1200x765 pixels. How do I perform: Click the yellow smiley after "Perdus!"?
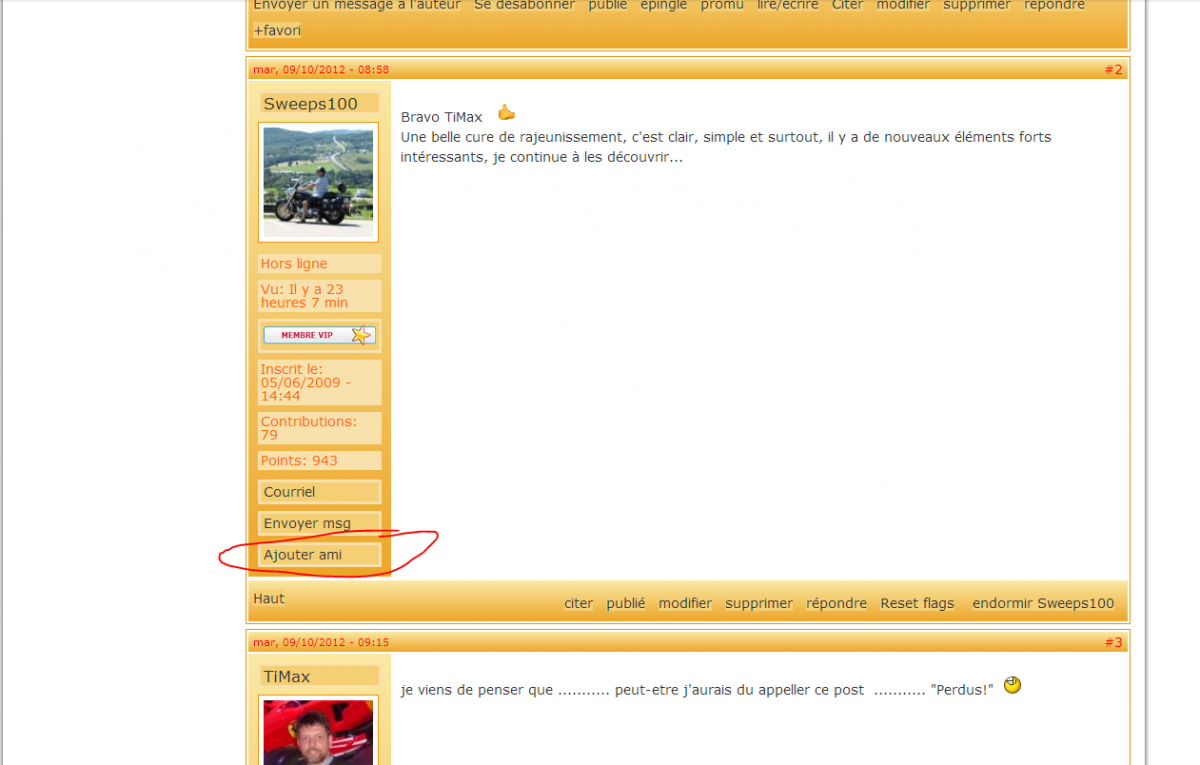click(x=1012, y=686)
